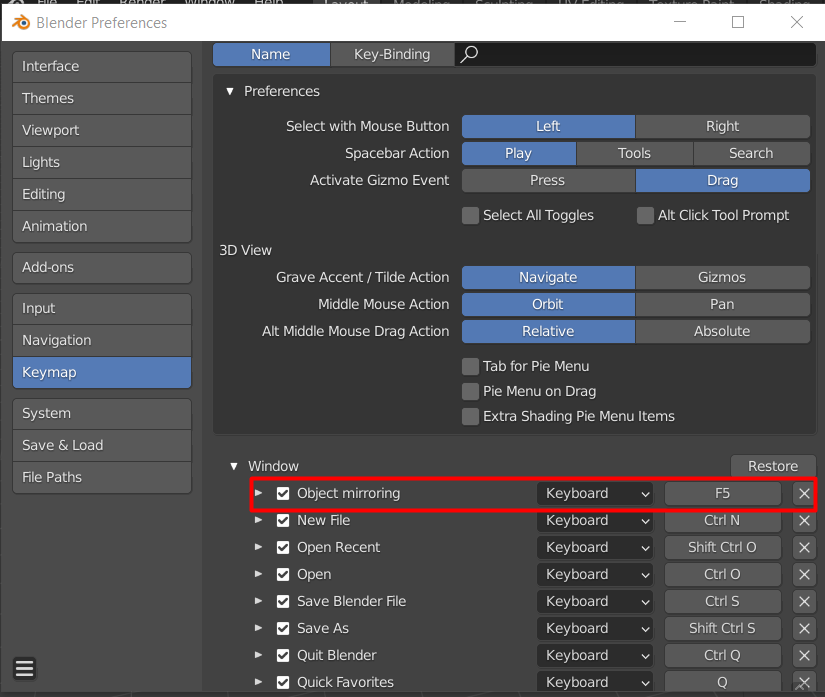The width and height of the screenshot is (825, 697).
Task: Change the Ctrl S shortcut binding
Action: (722, 601)
